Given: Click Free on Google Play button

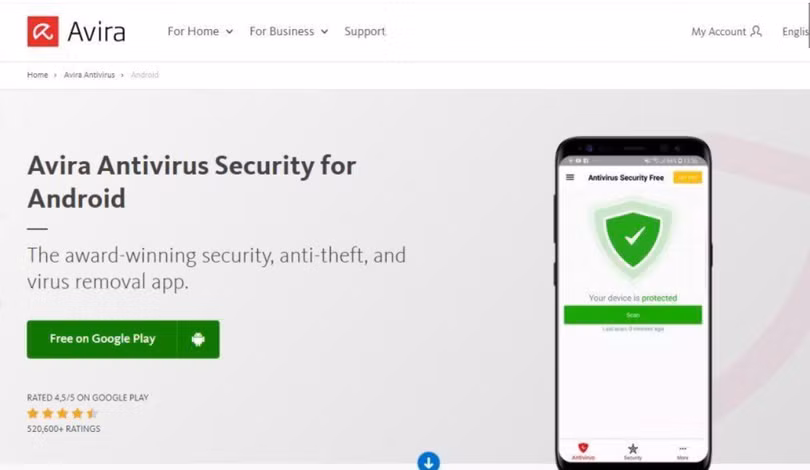Looking at the screenshot, I should [x=123, y=339].
